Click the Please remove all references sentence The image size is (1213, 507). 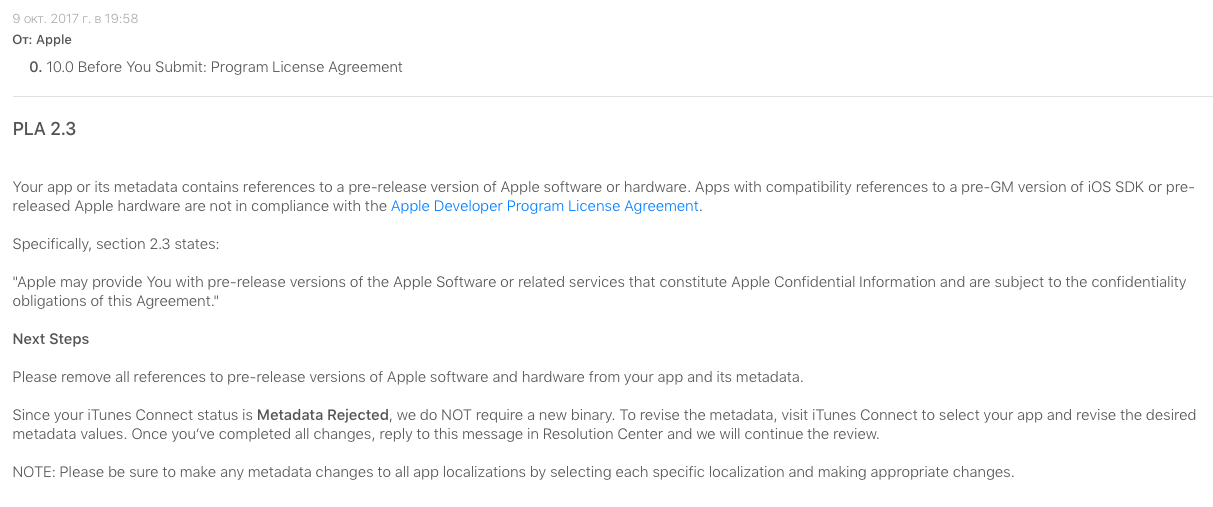[x=408, y=377]
